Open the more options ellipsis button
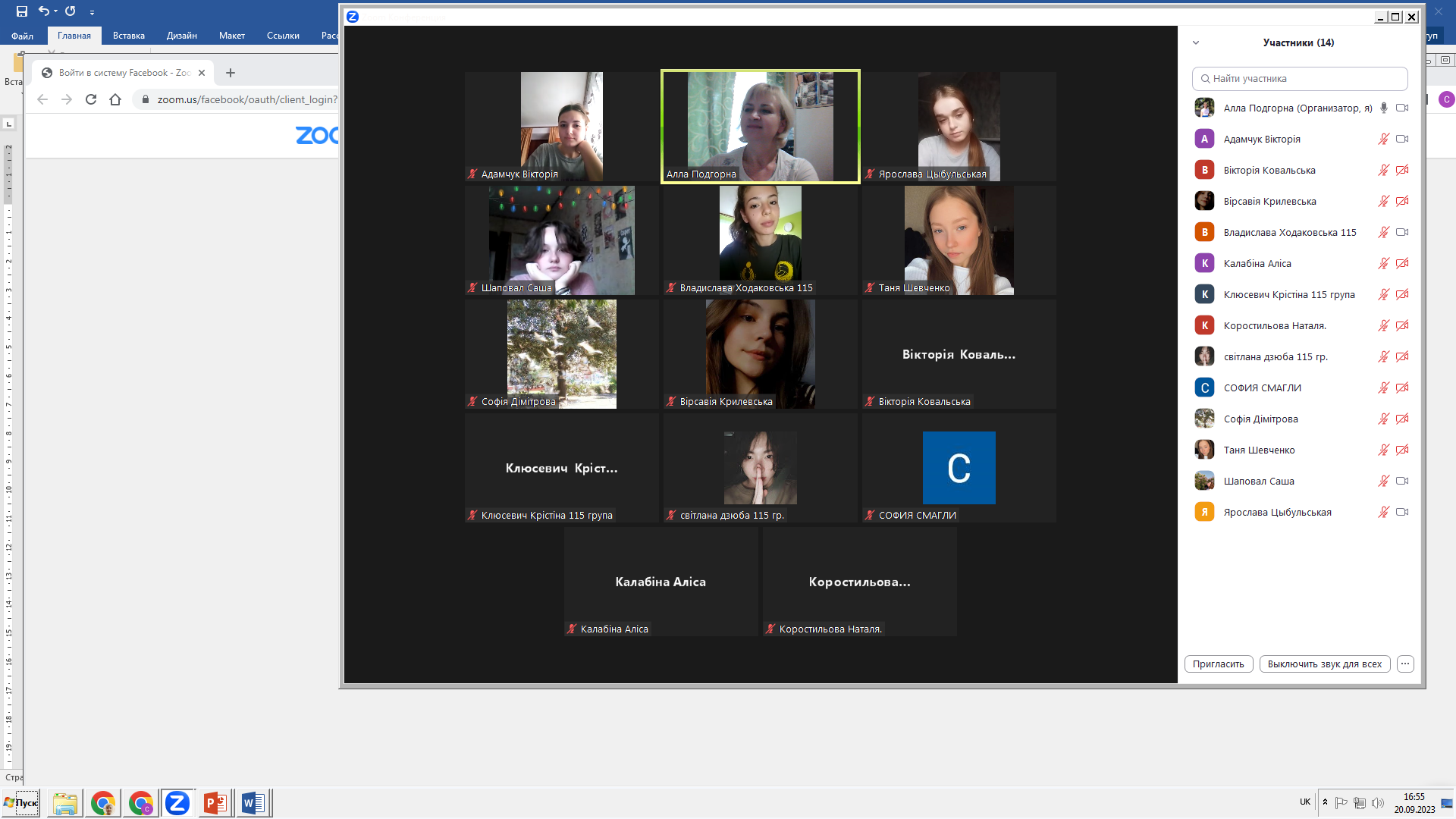 pyautogui.click(x=1405, y=664)
